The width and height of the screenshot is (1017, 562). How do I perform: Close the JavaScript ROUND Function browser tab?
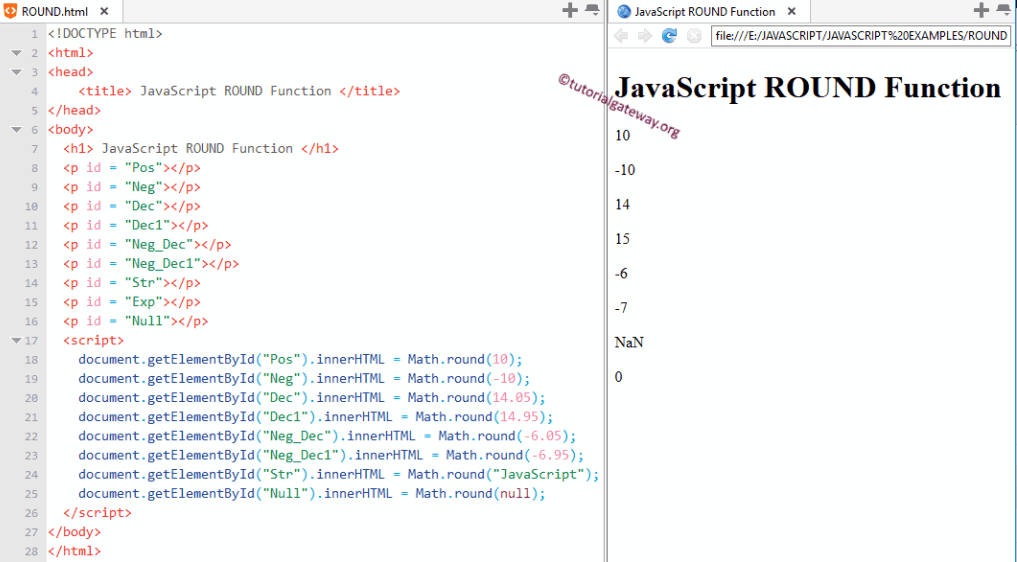pyautogui.click(x=792, y=12)
